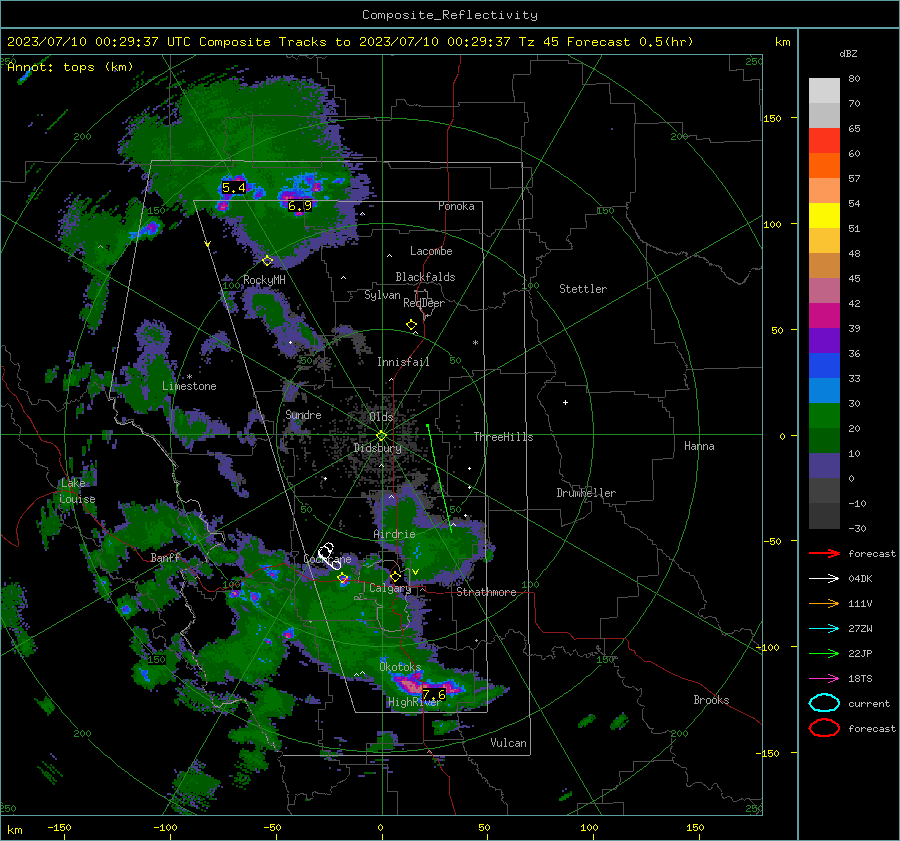Click the cyan current ellipse legend icon
The height and width of the screenshot is (841, 900).
coord(824,703)
